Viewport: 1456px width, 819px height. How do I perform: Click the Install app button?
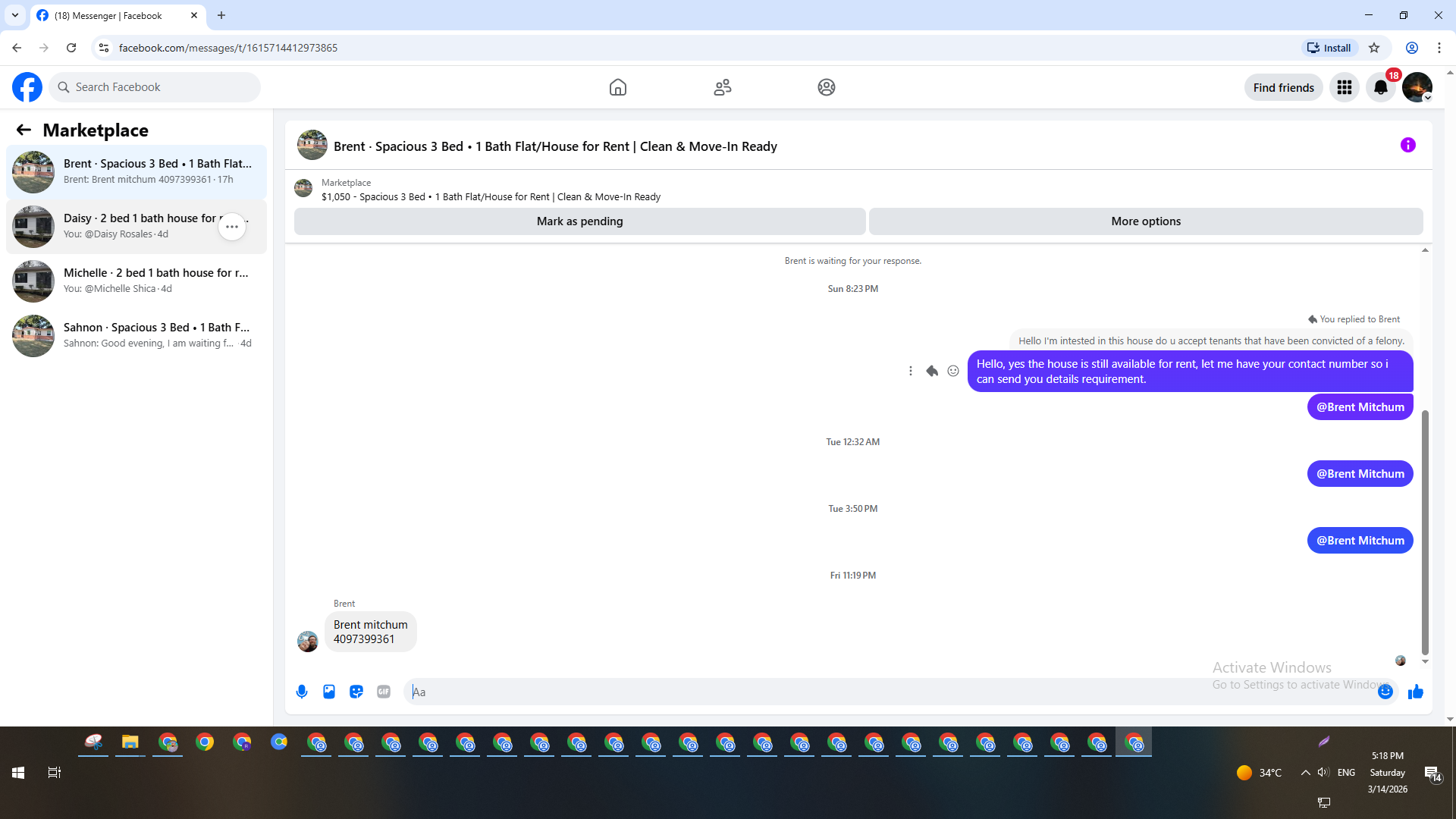coord(1329,48)
